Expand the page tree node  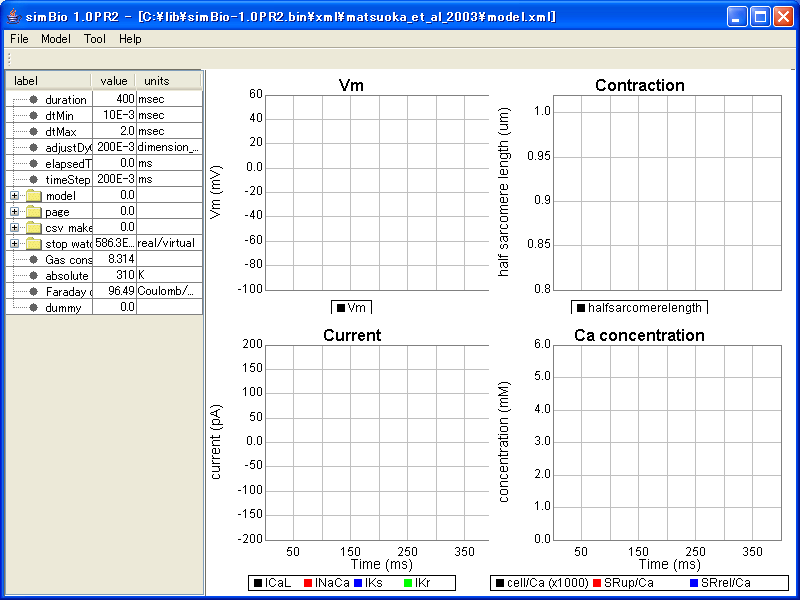click(x=14, y=211)
